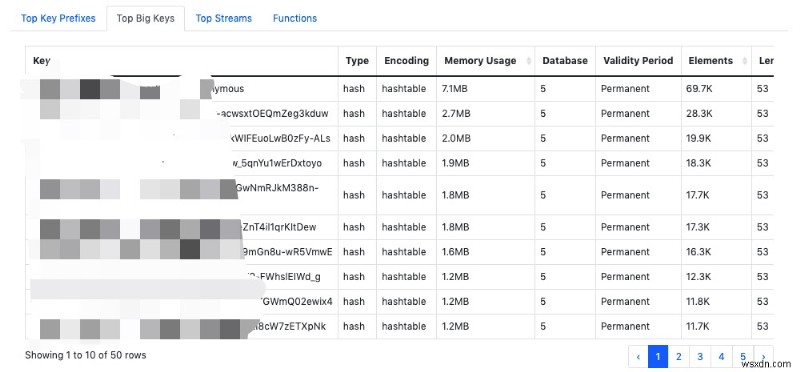
Task: Click hashtable encoding in 2.7MB row
Action: tap(404, 113)
